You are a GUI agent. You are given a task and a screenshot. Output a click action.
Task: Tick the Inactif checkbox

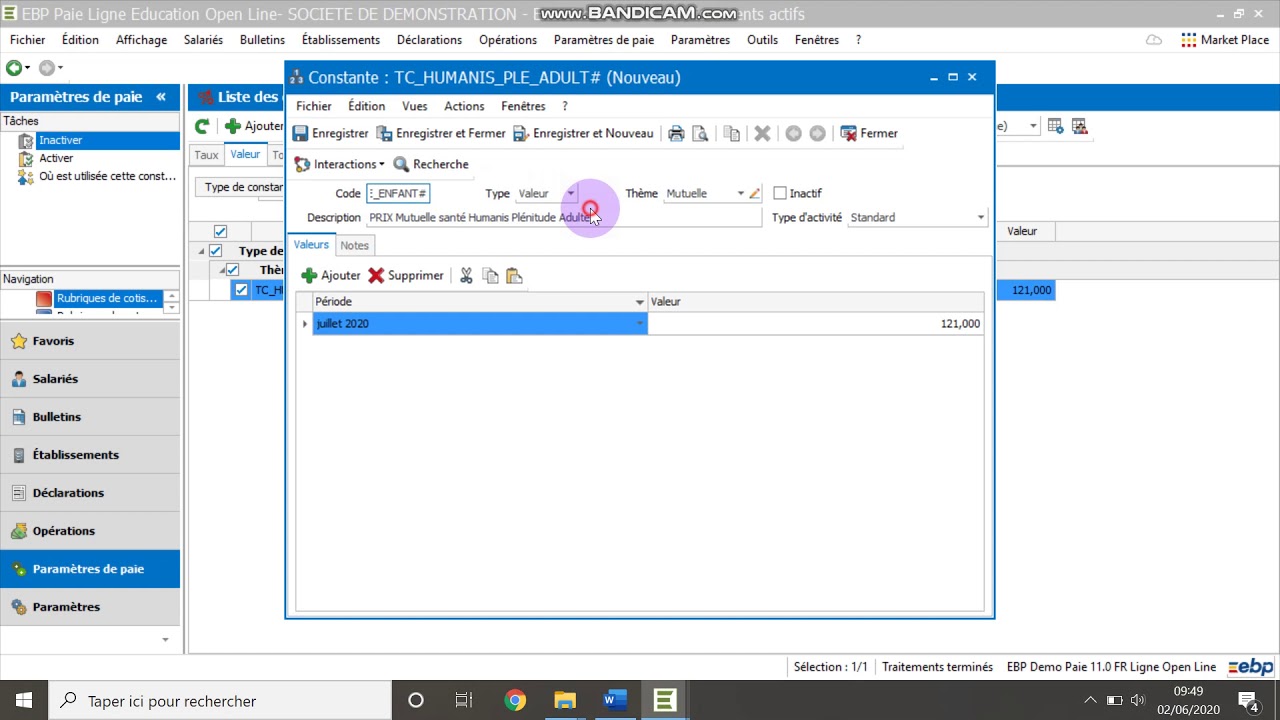780,193
